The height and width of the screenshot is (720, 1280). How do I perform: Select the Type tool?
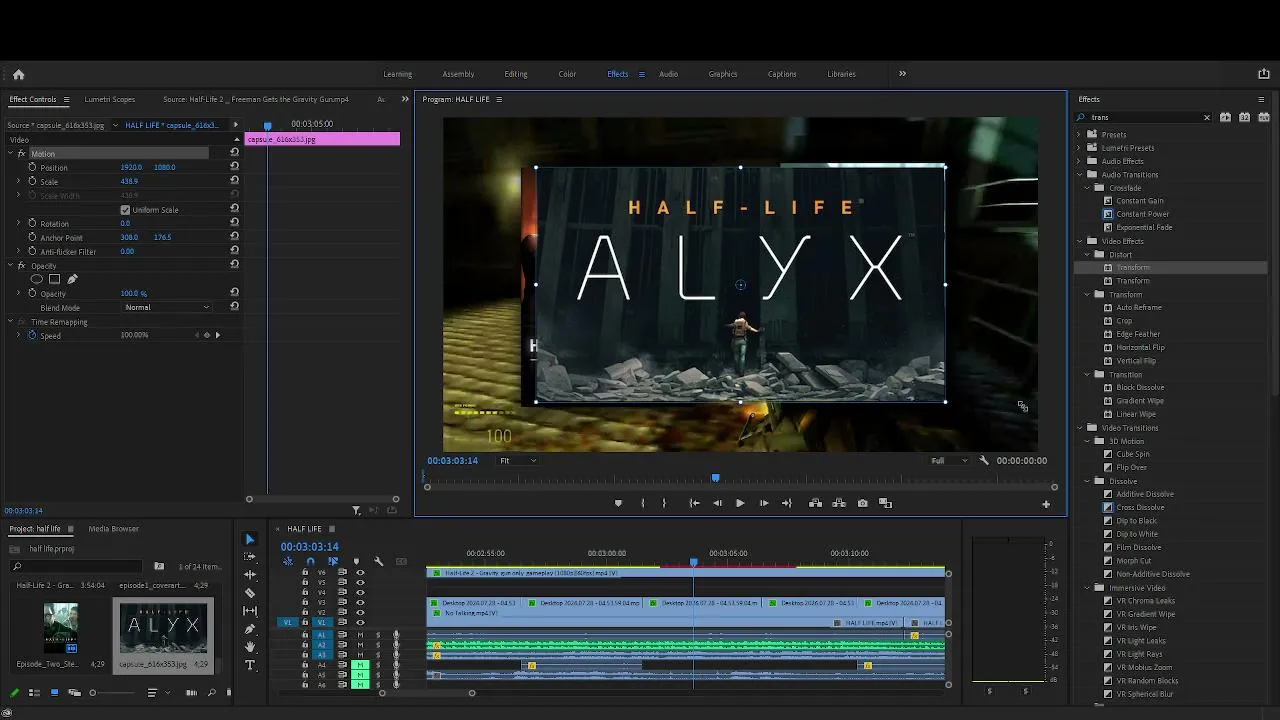click(250, 665)
